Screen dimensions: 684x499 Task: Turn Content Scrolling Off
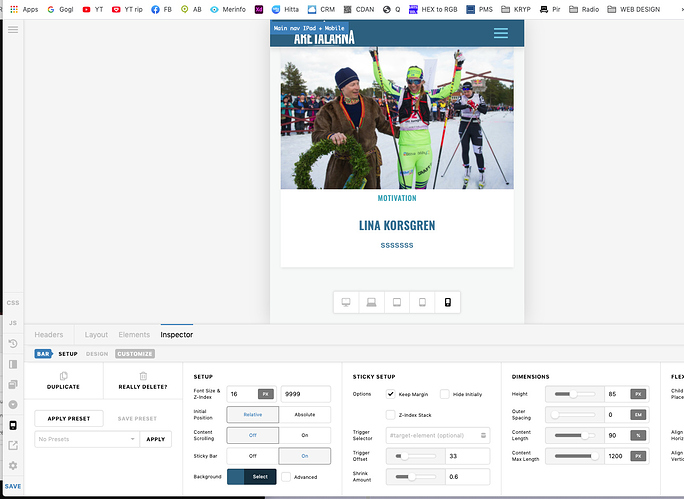pyautogui.click(x=253, y=435)
